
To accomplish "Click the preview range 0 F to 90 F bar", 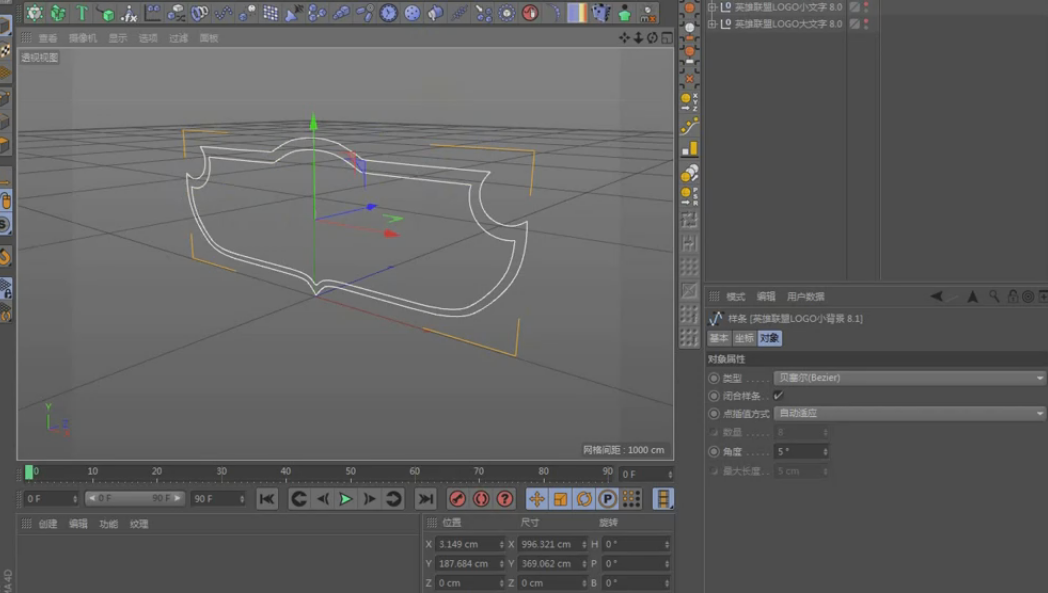I will (x=135, y=498).
